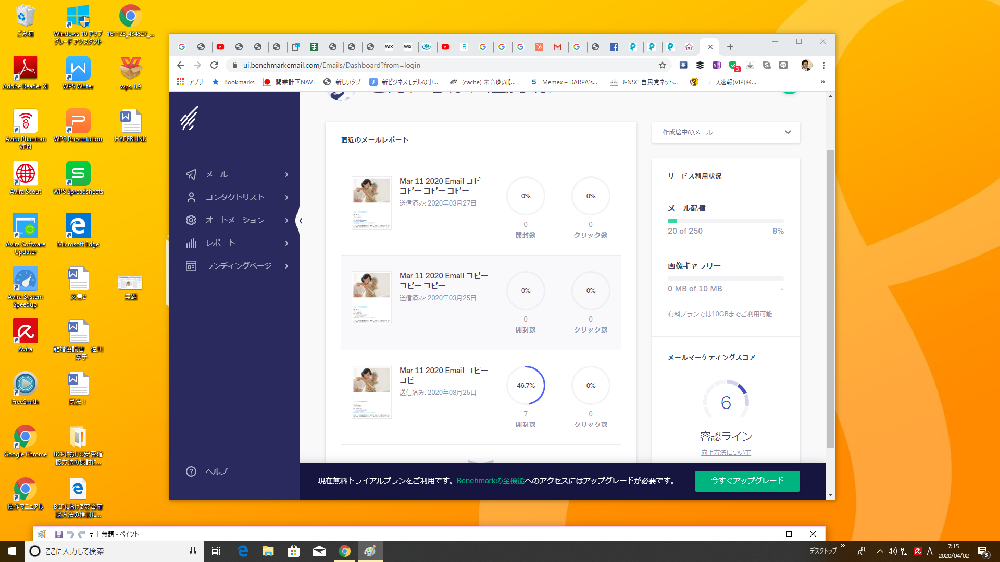
Task: Open WPS Spreadsheets desktop shortcut
Action: [78, 179]
